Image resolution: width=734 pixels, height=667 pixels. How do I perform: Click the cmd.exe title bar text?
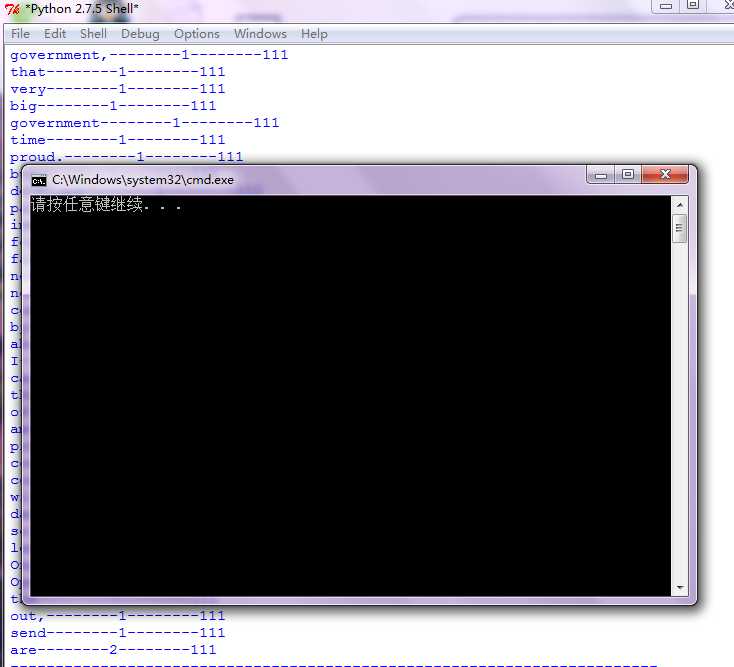tap(143, 180)
